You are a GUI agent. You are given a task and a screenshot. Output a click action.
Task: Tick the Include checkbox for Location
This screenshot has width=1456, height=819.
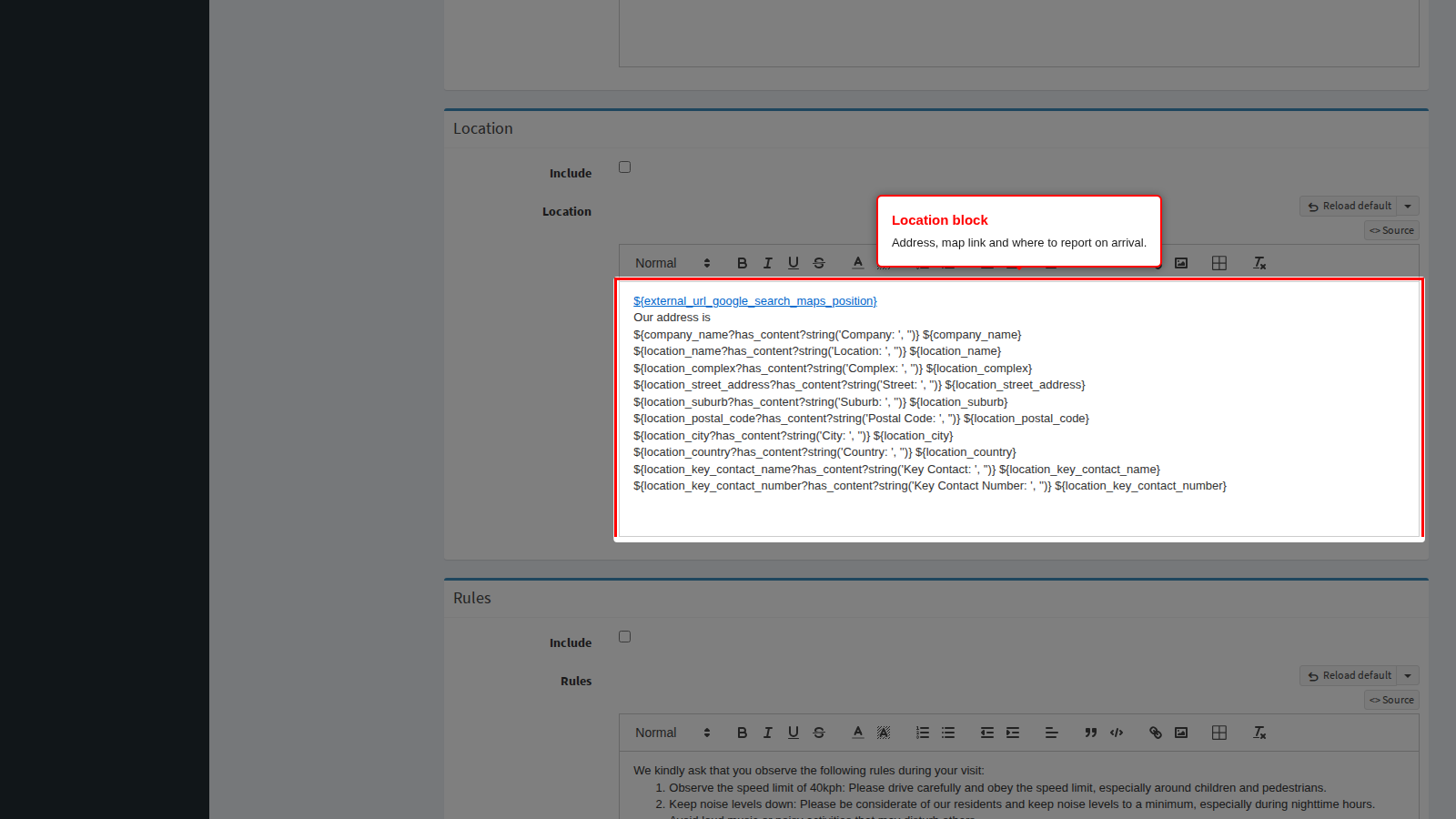(x=624, y=167)
